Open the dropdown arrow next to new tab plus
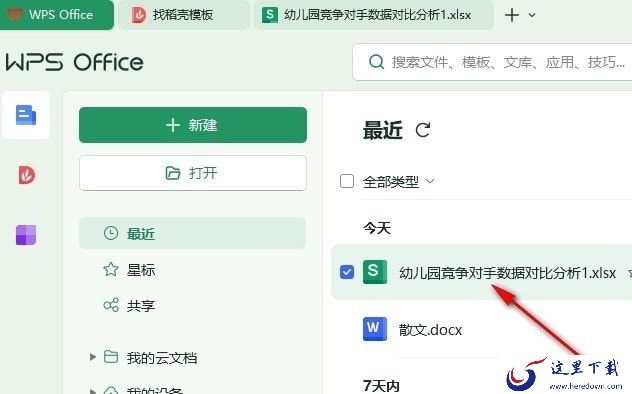Viewport: 632px width, 394px height. [532, 15]
